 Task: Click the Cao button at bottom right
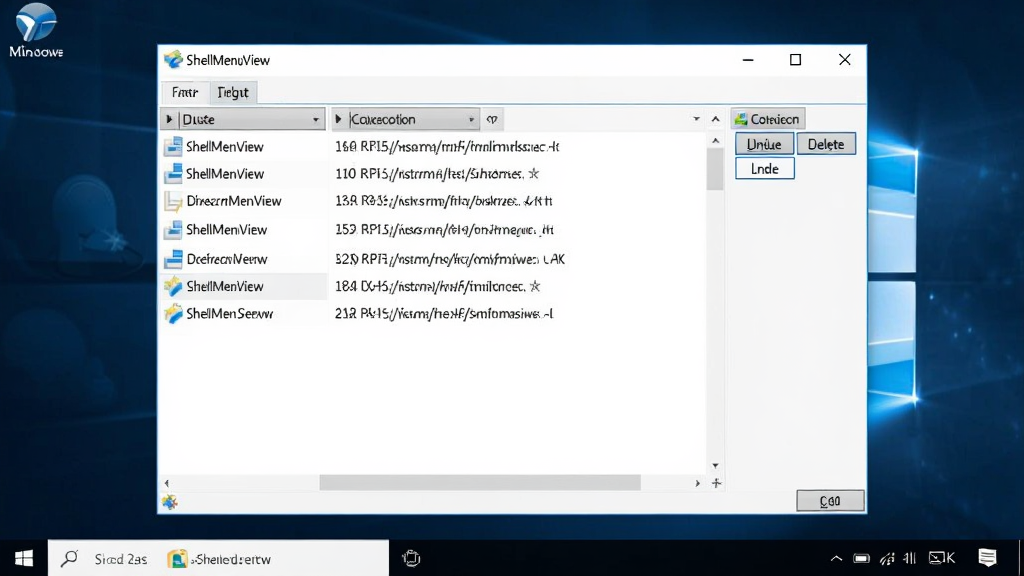coord(830,501)
